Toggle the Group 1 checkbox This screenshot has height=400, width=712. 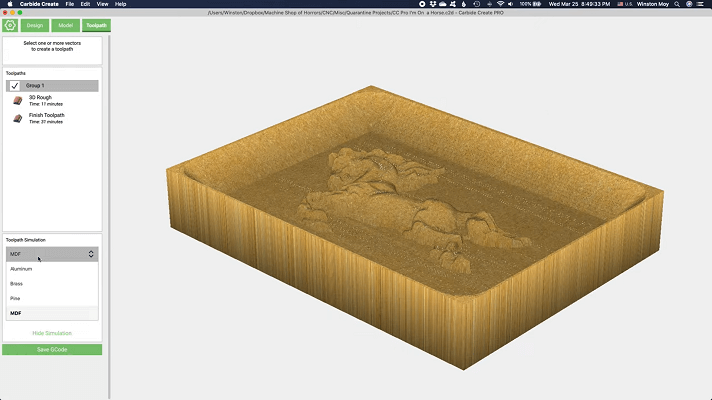tap(14, 86)
